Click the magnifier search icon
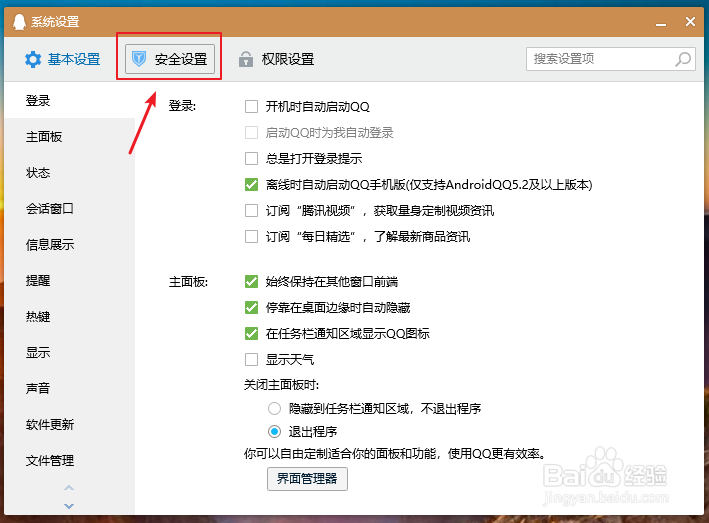 point(683,59)
